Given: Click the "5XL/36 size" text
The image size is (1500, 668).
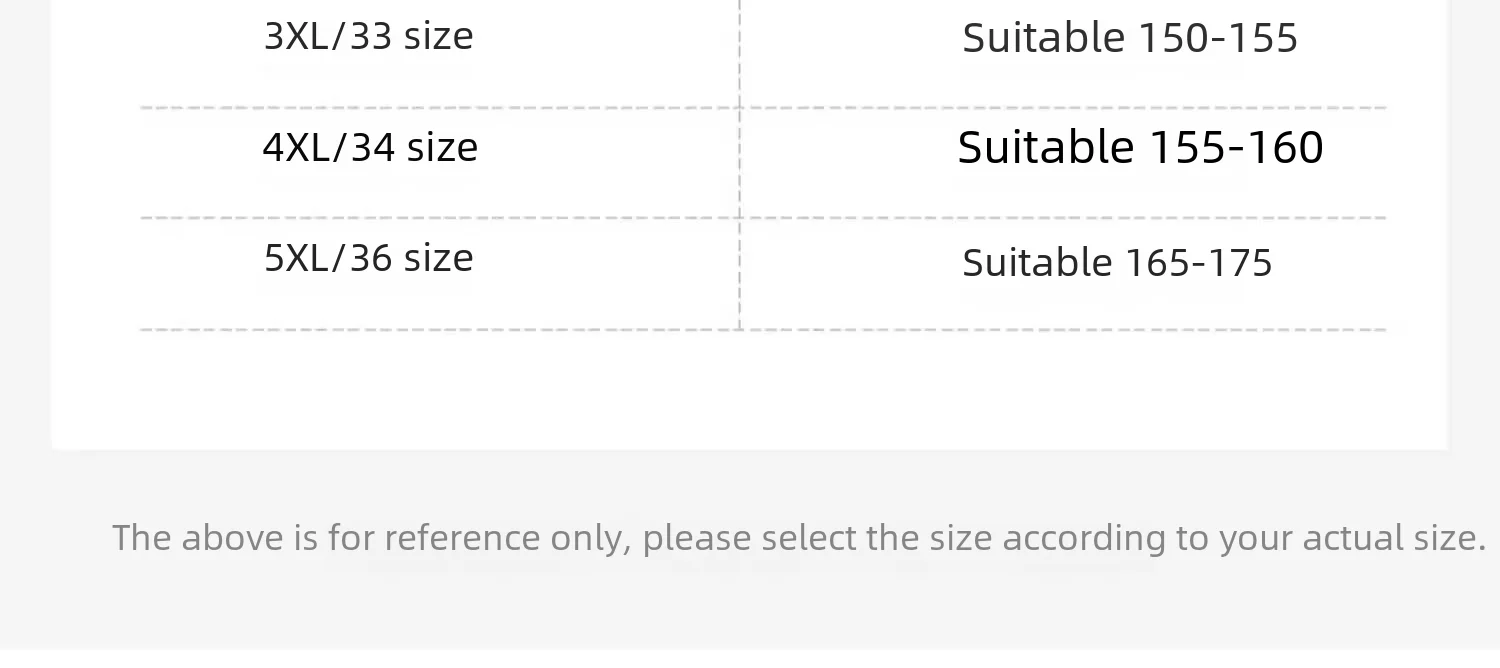Looking at the screenshot, I should point(368,258).
